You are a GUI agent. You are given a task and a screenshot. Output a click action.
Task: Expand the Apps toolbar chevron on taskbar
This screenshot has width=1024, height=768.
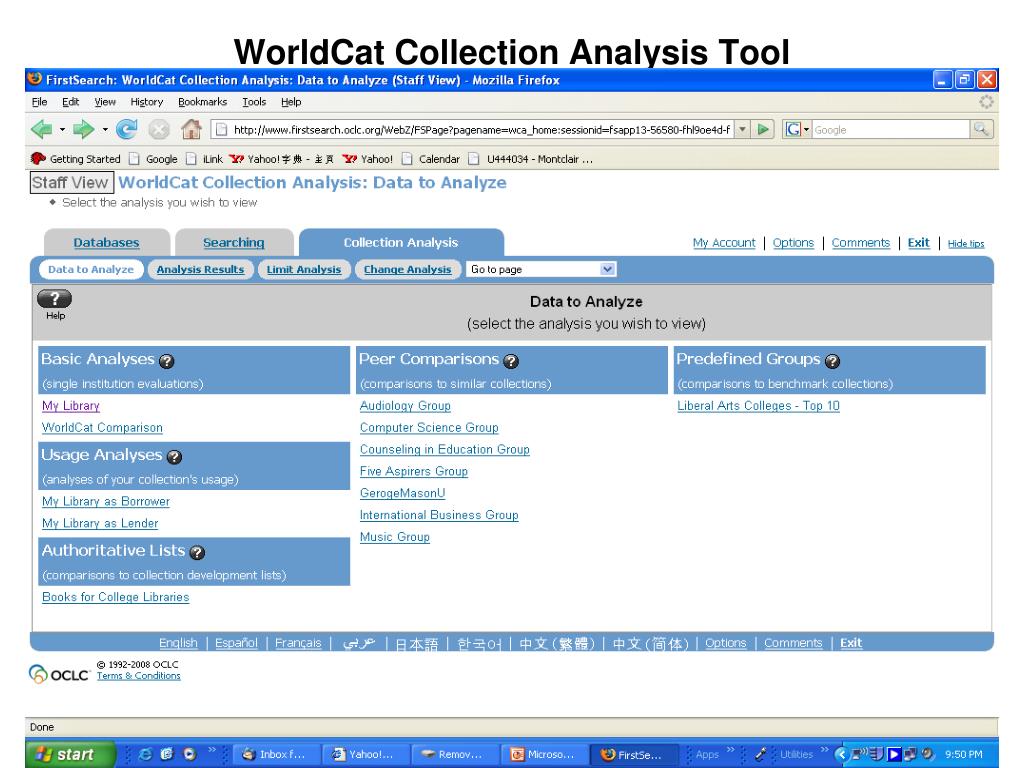731,750
